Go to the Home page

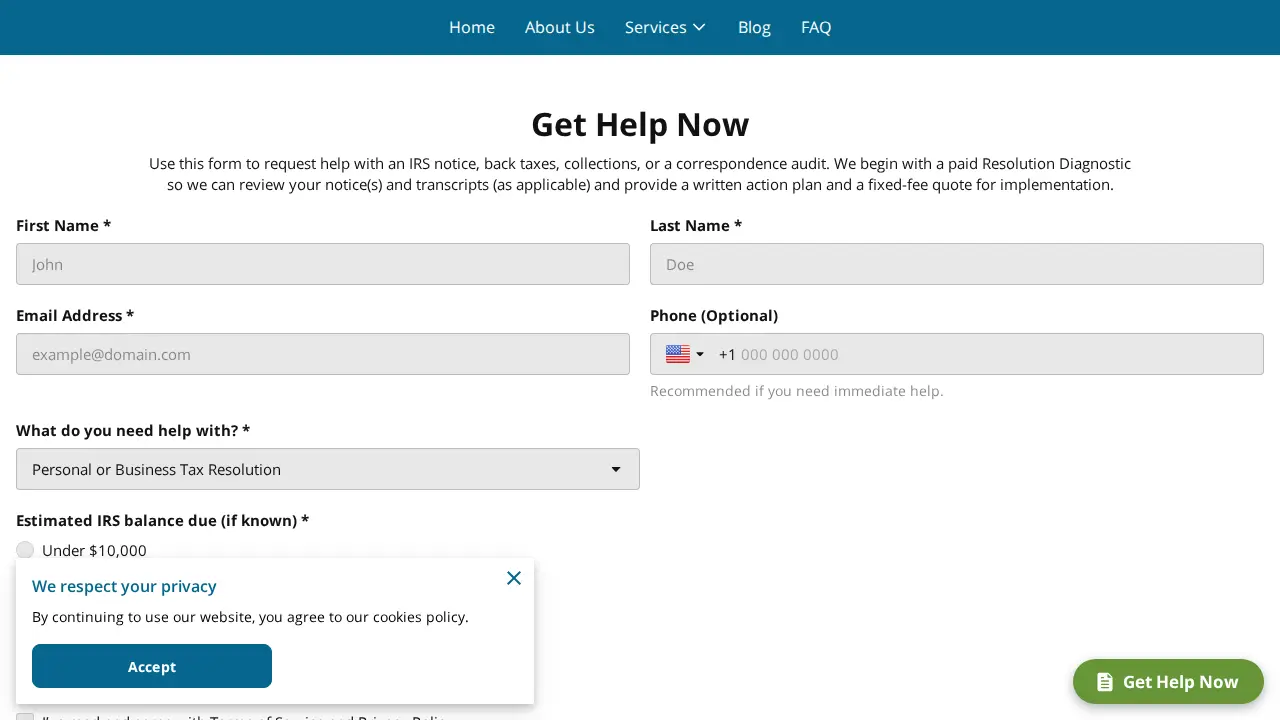[x=472, y=27]
